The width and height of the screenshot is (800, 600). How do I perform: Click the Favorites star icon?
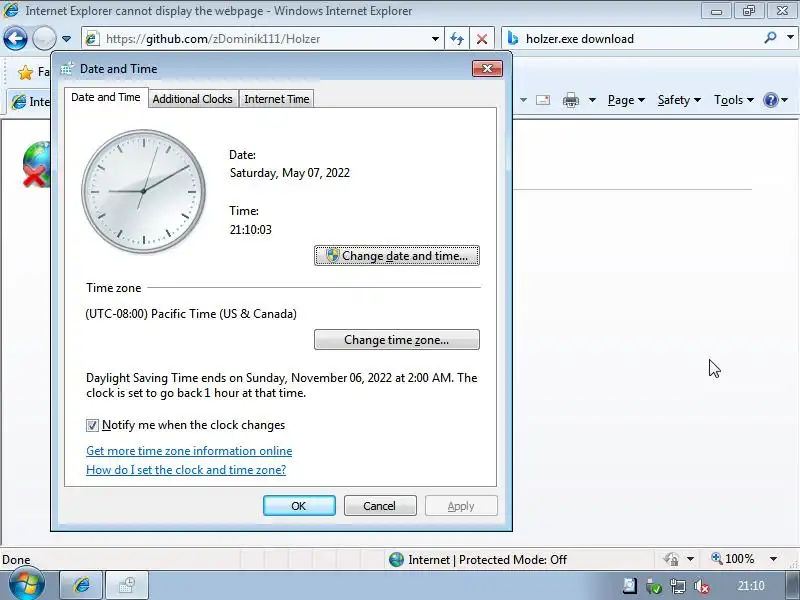pyautogui.click(x=25, y=72)
